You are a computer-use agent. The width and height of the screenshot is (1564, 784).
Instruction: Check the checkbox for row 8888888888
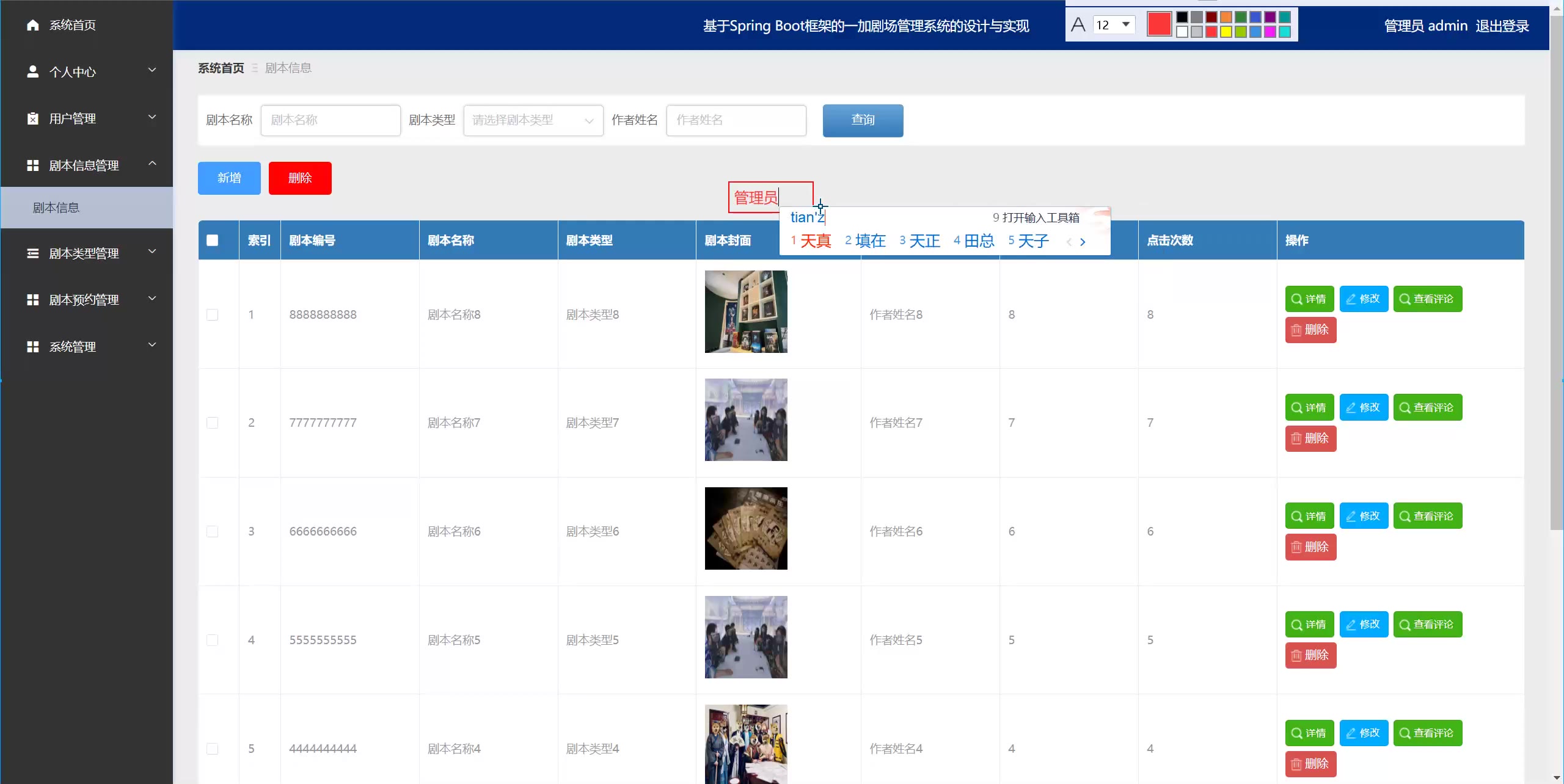212,314
